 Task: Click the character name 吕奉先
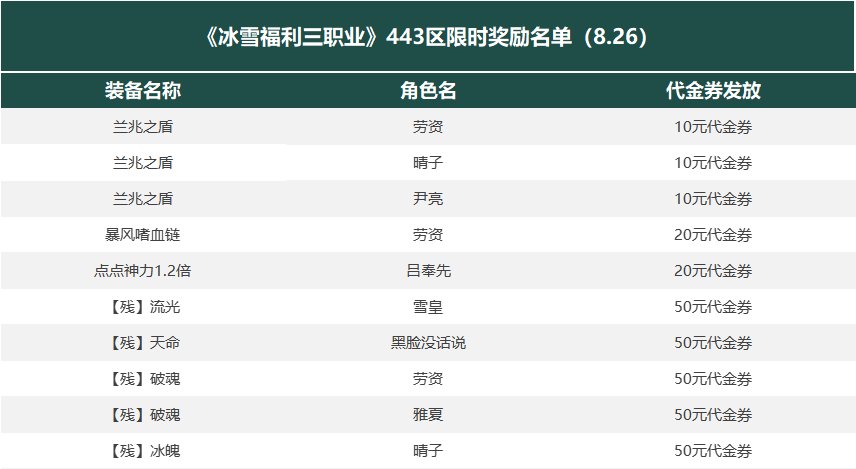(x=428, y=271)
